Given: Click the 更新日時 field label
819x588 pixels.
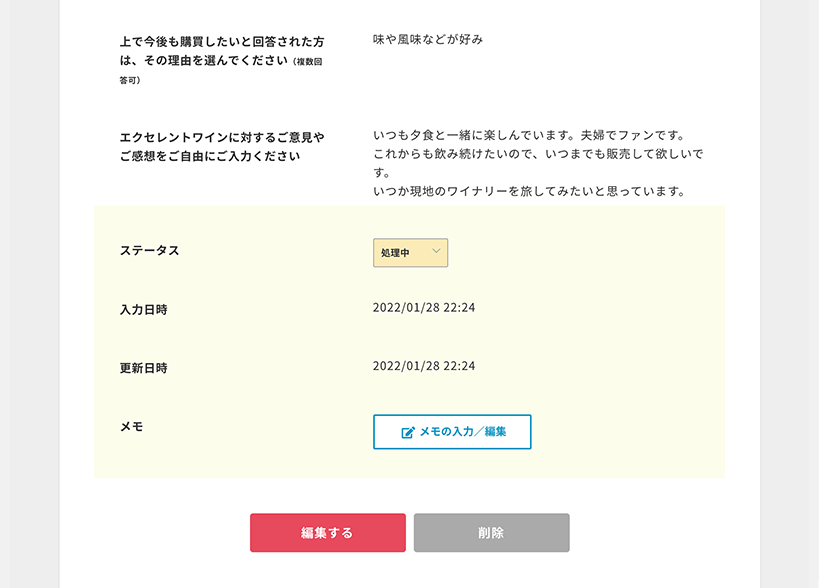Looking at the screenshot, I should point(145,366).
